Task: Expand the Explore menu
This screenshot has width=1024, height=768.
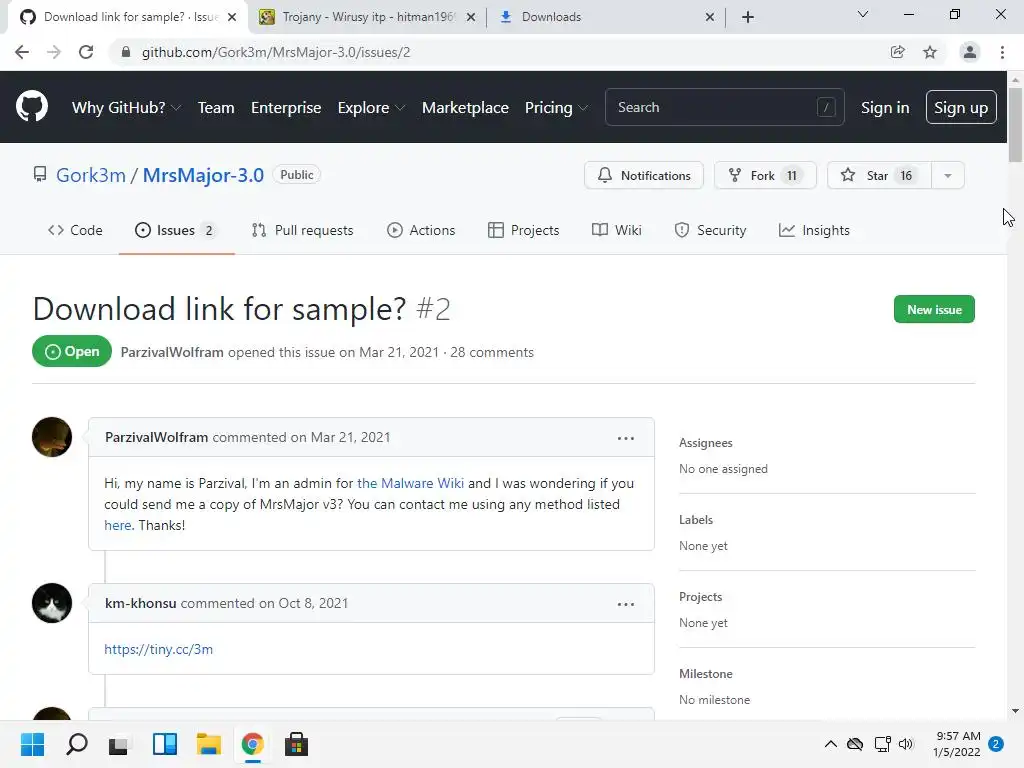Action: 371,108
